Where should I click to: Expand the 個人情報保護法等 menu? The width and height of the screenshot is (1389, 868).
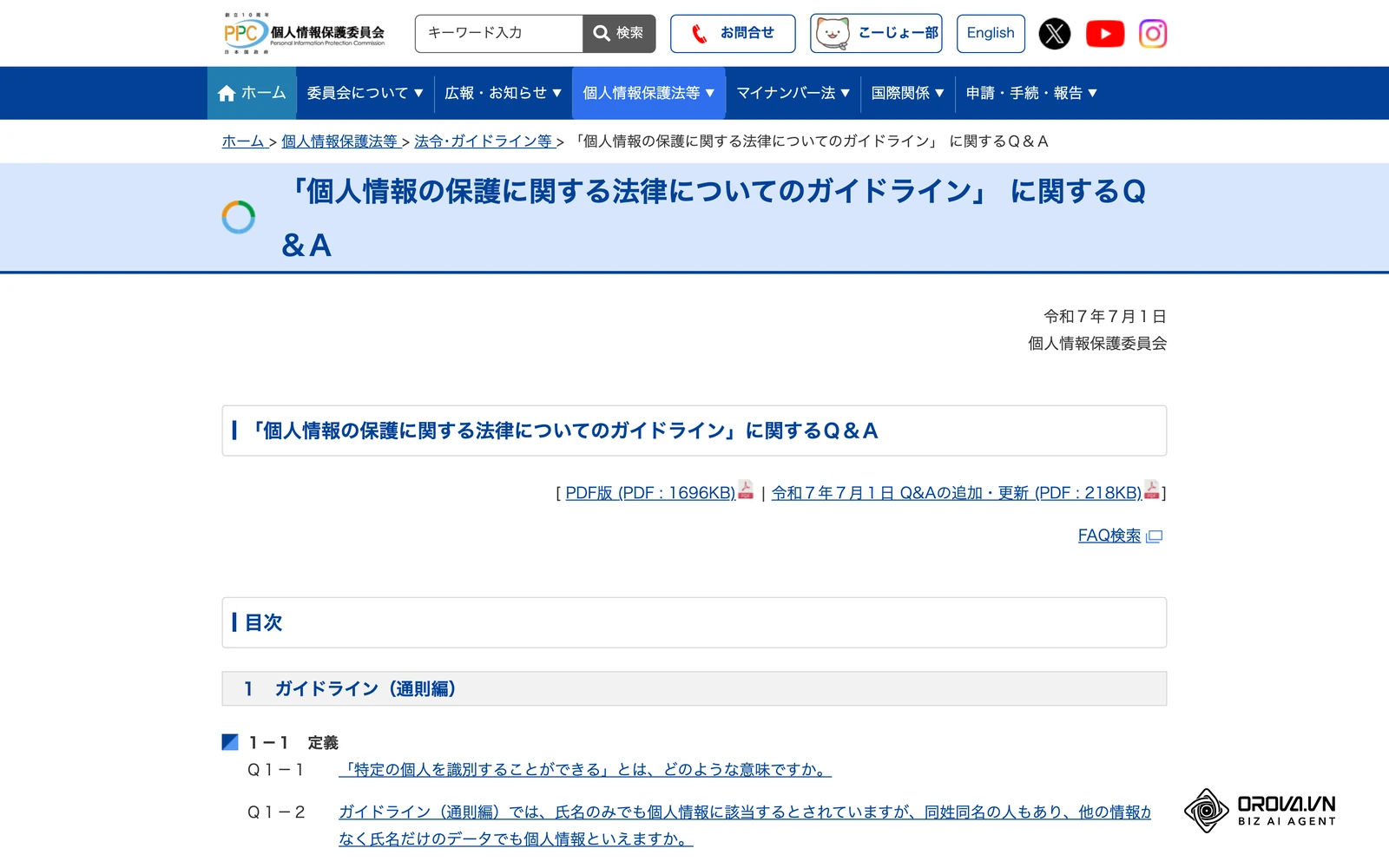click(648, 93)
